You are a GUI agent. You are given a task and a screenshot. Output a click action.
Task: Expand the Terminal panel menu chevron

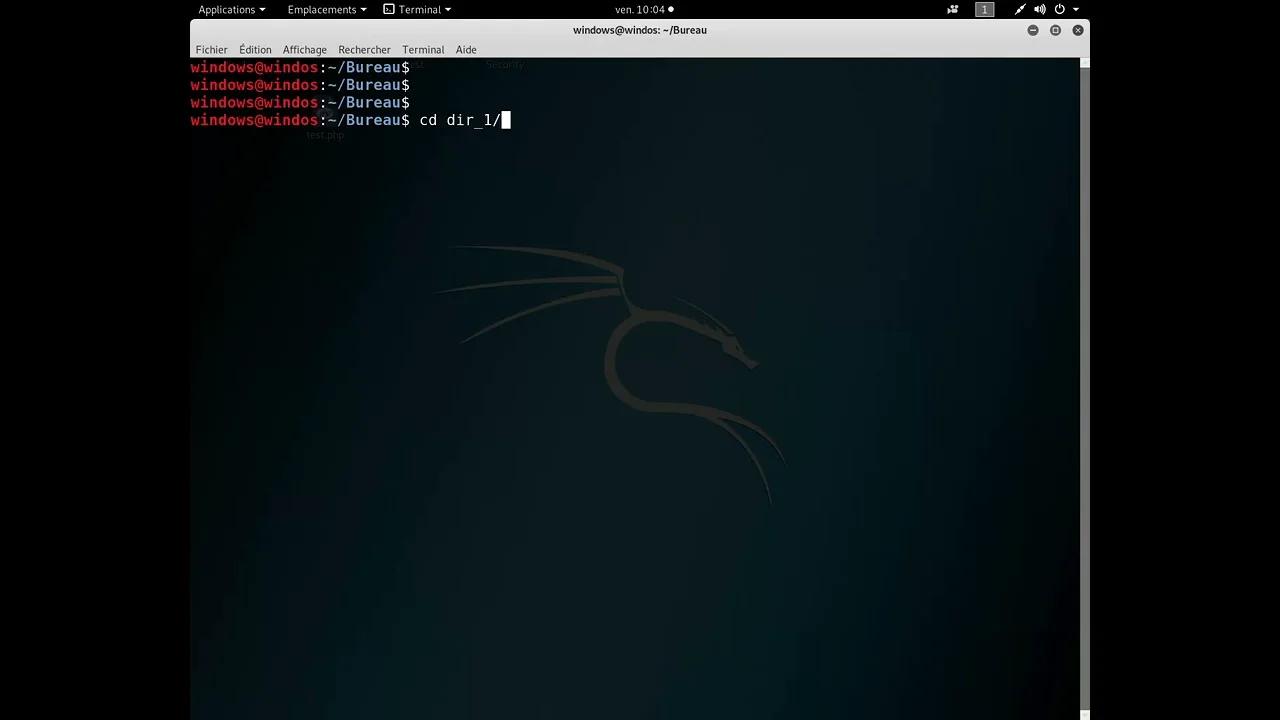(x=447, y=9)
